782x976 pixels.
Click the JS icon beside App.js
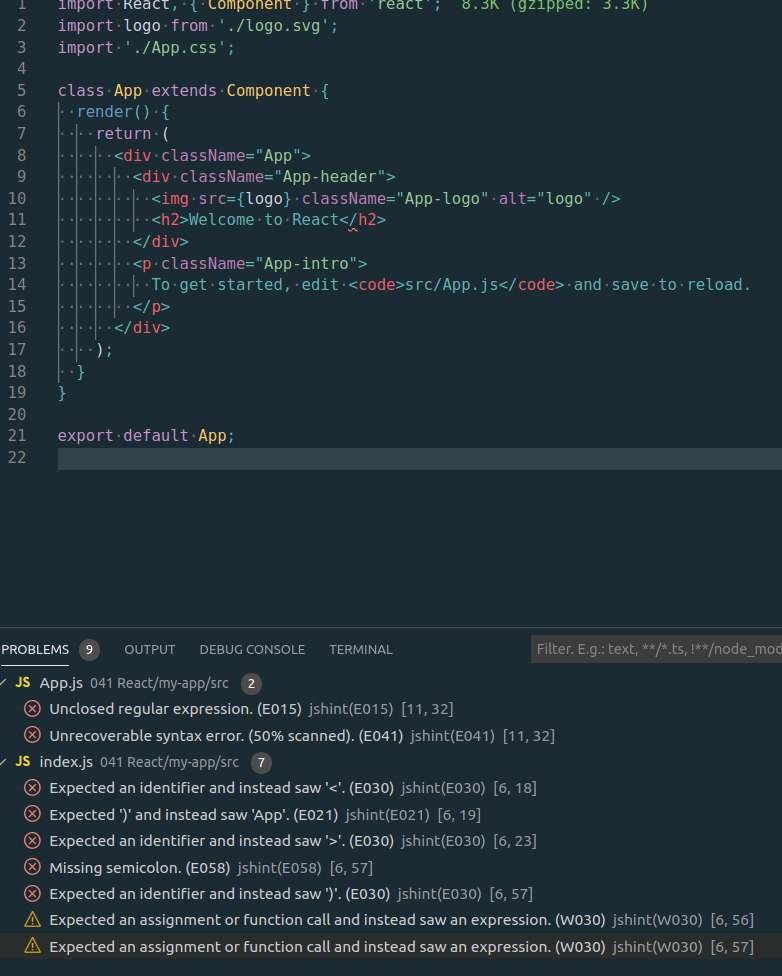23,683
